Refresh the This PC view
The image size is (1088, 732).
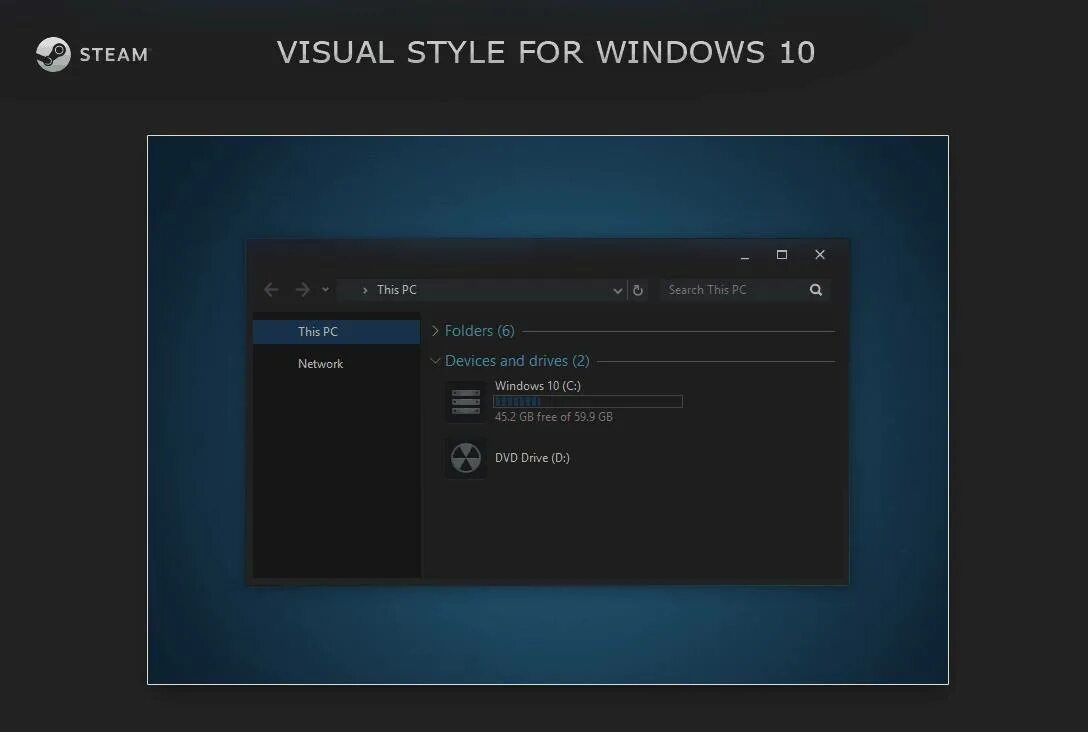point(638,290)
